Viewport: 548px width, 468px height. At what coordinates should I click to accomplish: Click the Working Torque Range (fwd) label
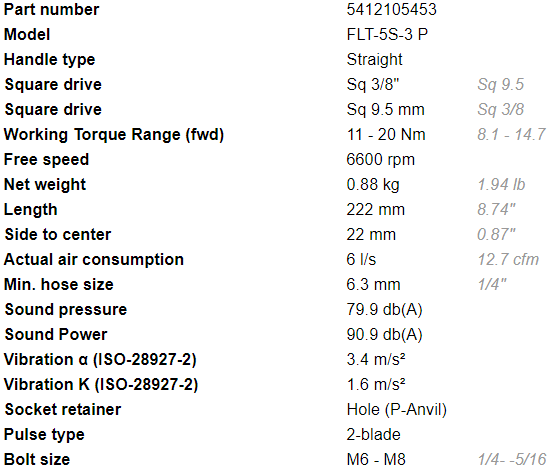114,135
